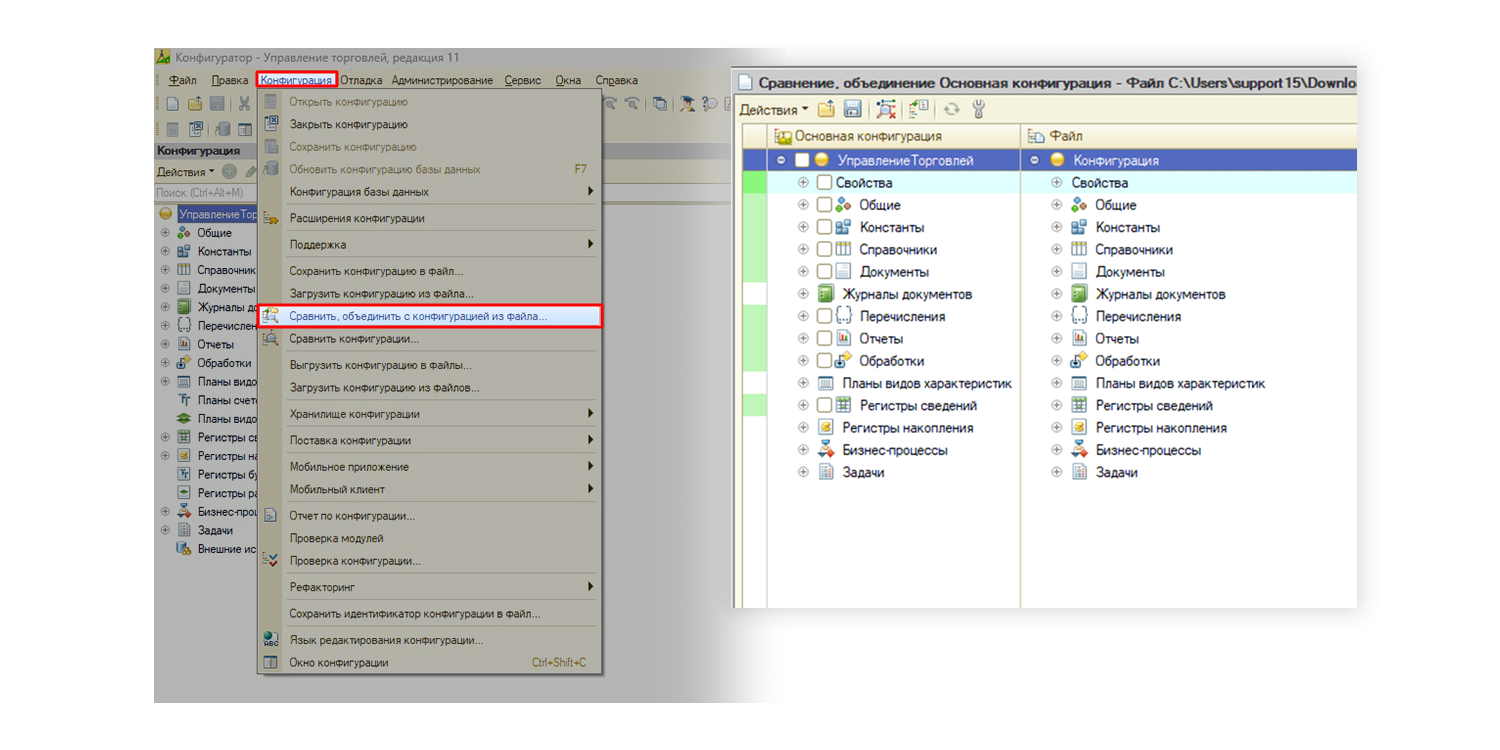The image size is (1500, 750).
Task: Click the refresh arrows icon in comparison toolbar
Action: [x=951, y=110]
